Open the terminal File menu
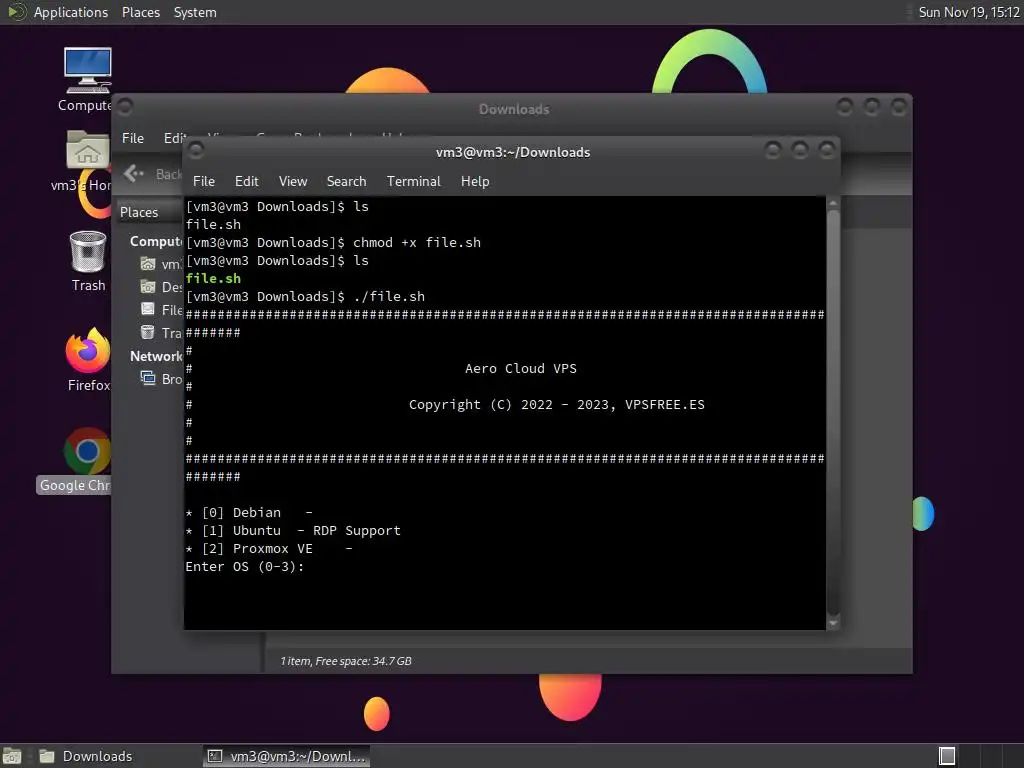 tap(204, 181)
